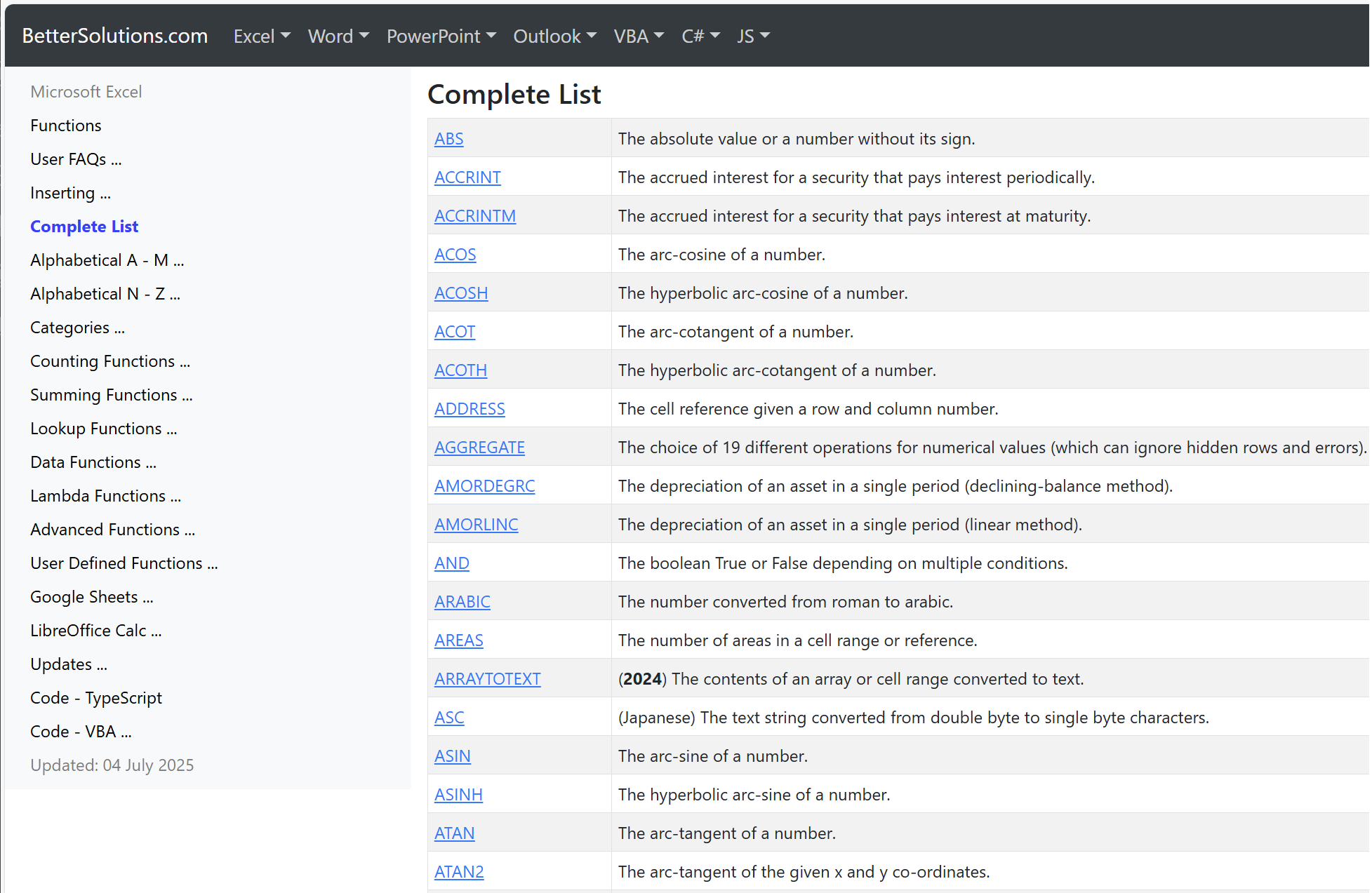Open the AREAS function link
This screenshot has width=1372, height=893.
[459, 640]
